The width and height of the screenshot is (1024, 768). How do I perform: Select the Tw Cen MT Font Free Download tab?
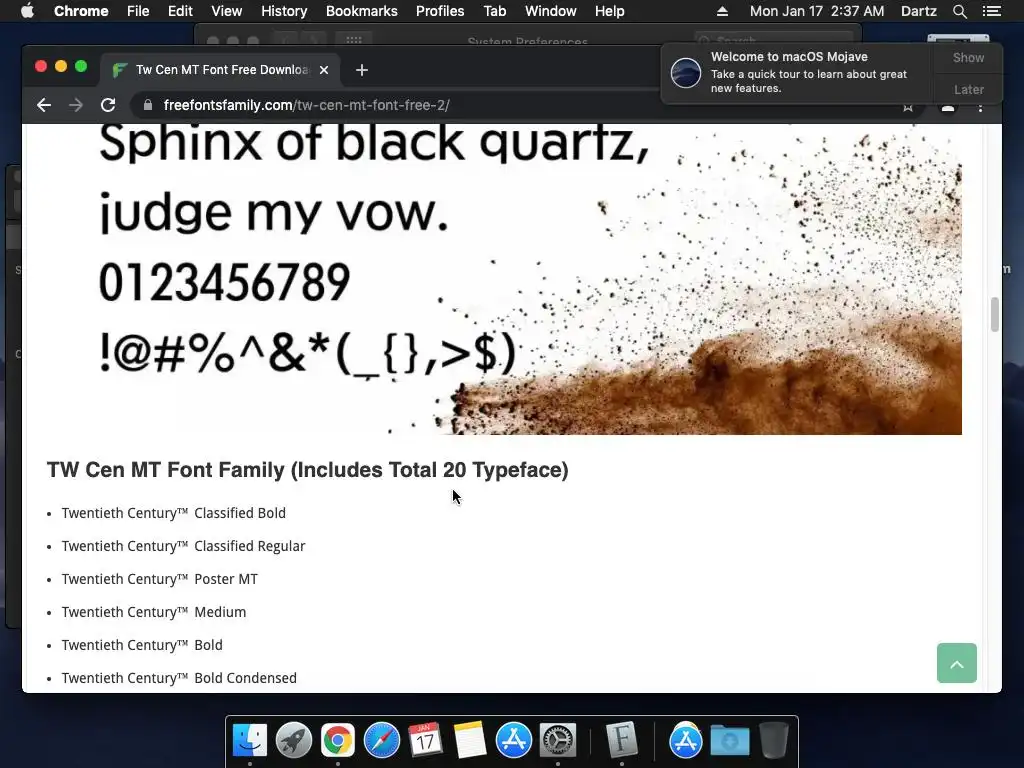click(220, 70)
